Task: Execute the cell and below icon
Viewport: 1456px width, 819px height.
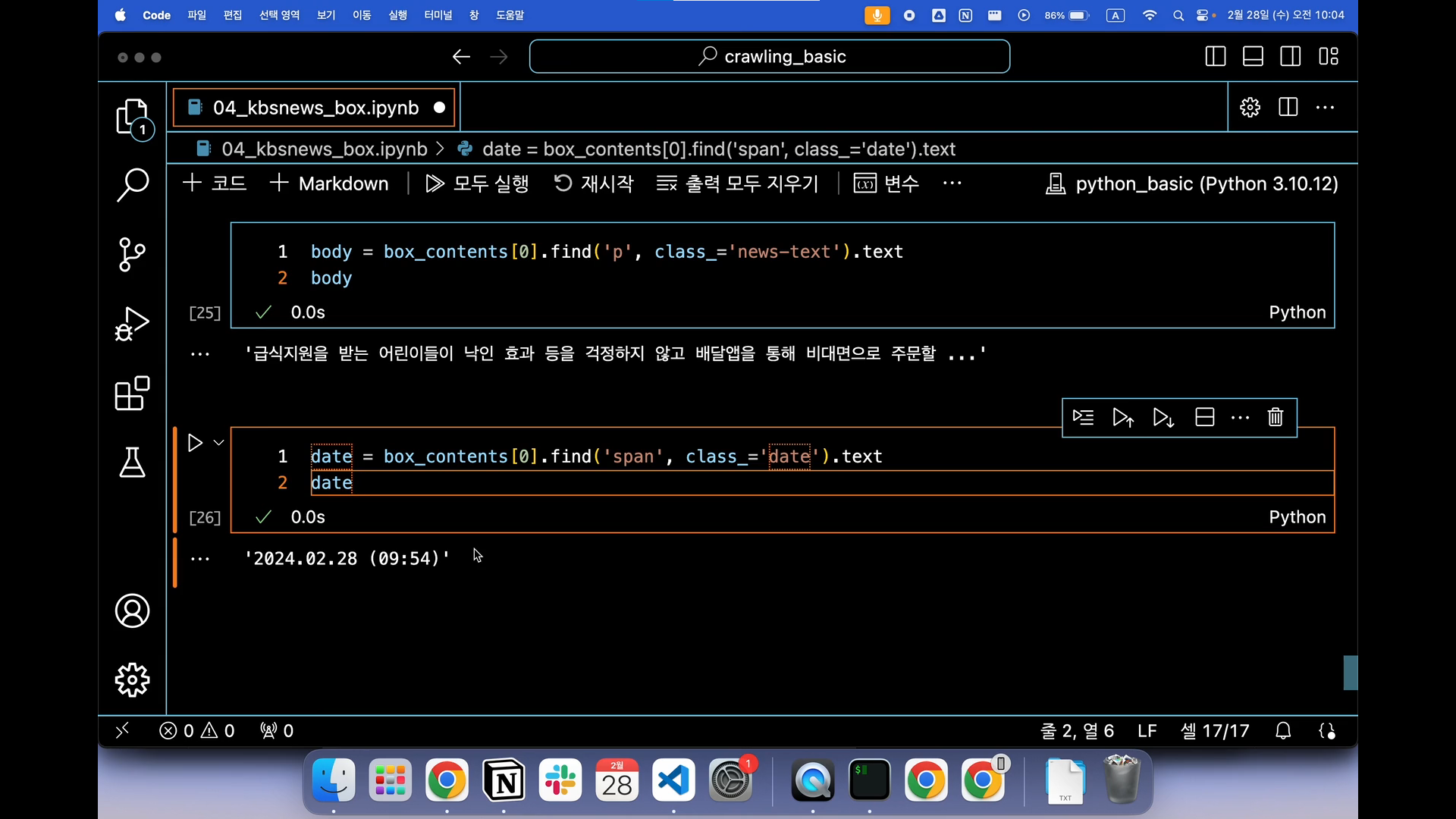Action: click(1163, 418)
